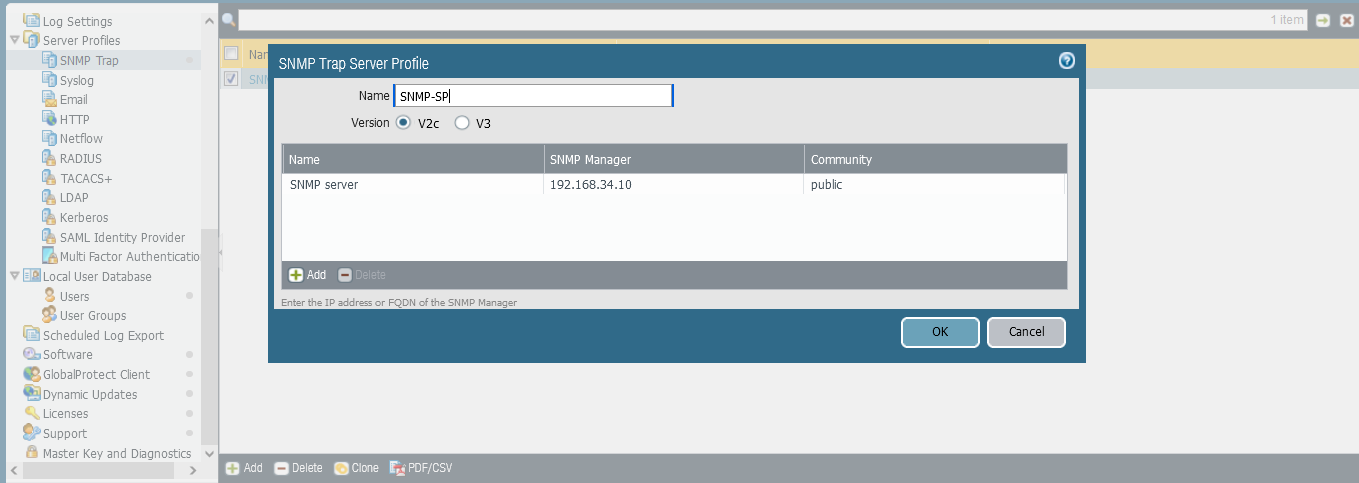Click Delete in the bottom toolbar
The width and height of the screenshot is (1359, 483).
[298, 468]
